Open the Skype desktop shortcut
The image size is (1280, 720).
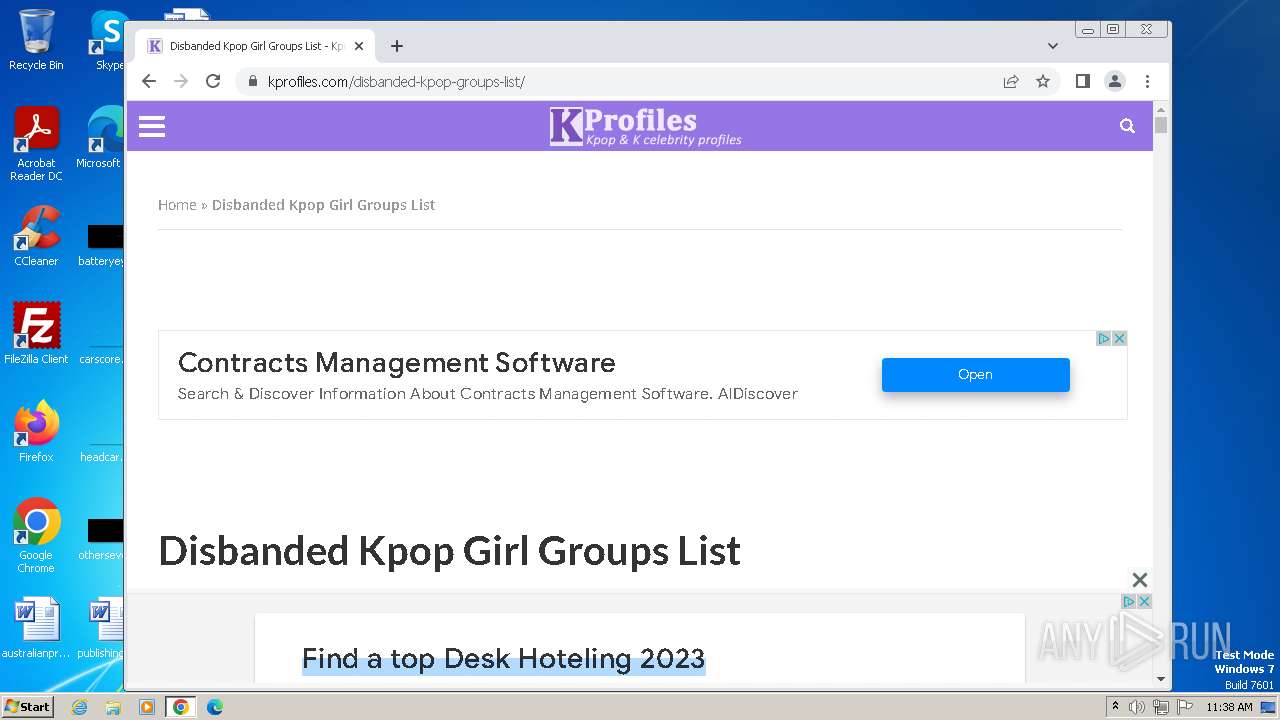(108, 40)
